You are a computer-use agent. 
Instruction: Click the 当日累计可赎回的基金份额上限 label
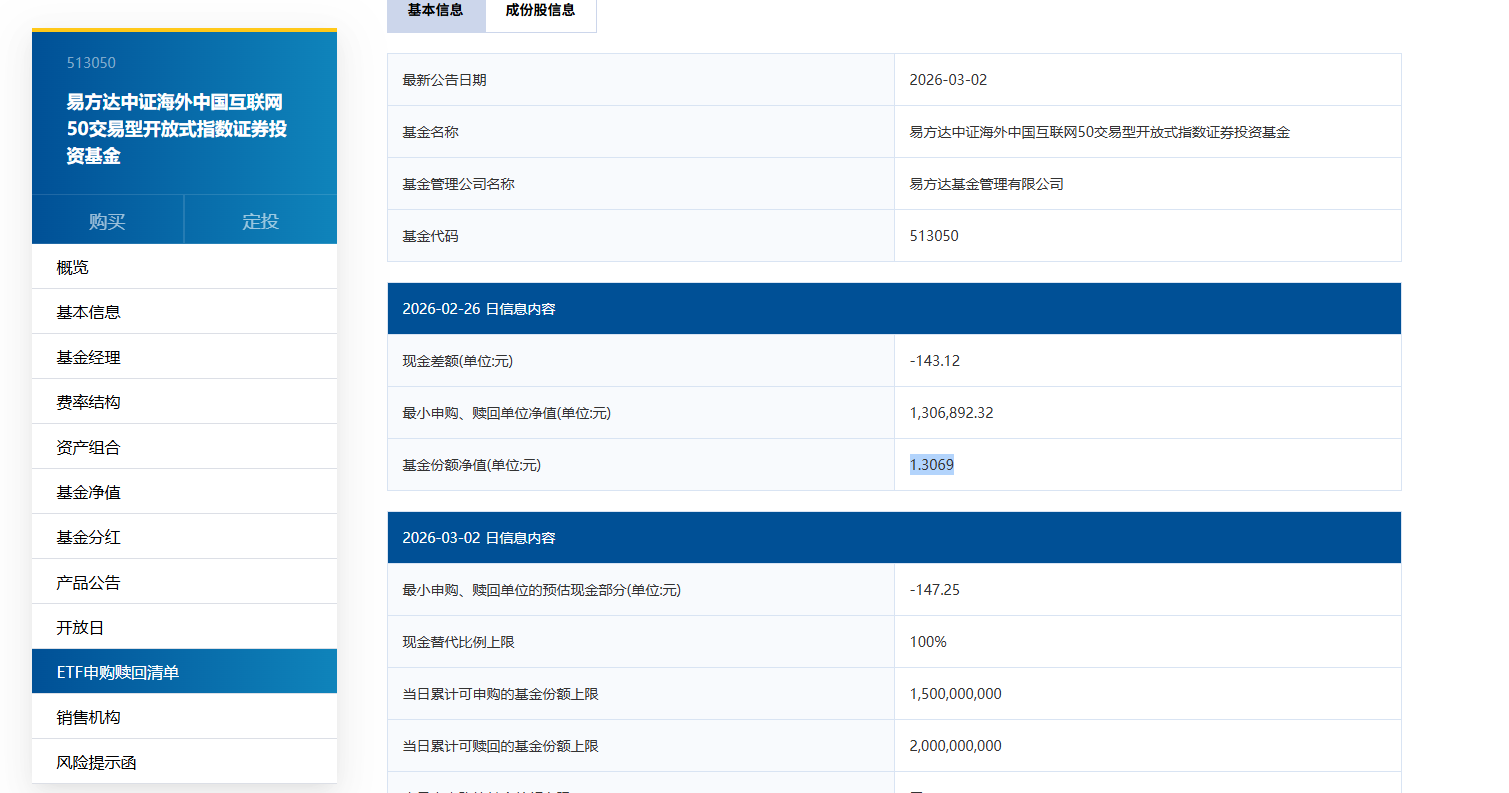click(500, 746)
